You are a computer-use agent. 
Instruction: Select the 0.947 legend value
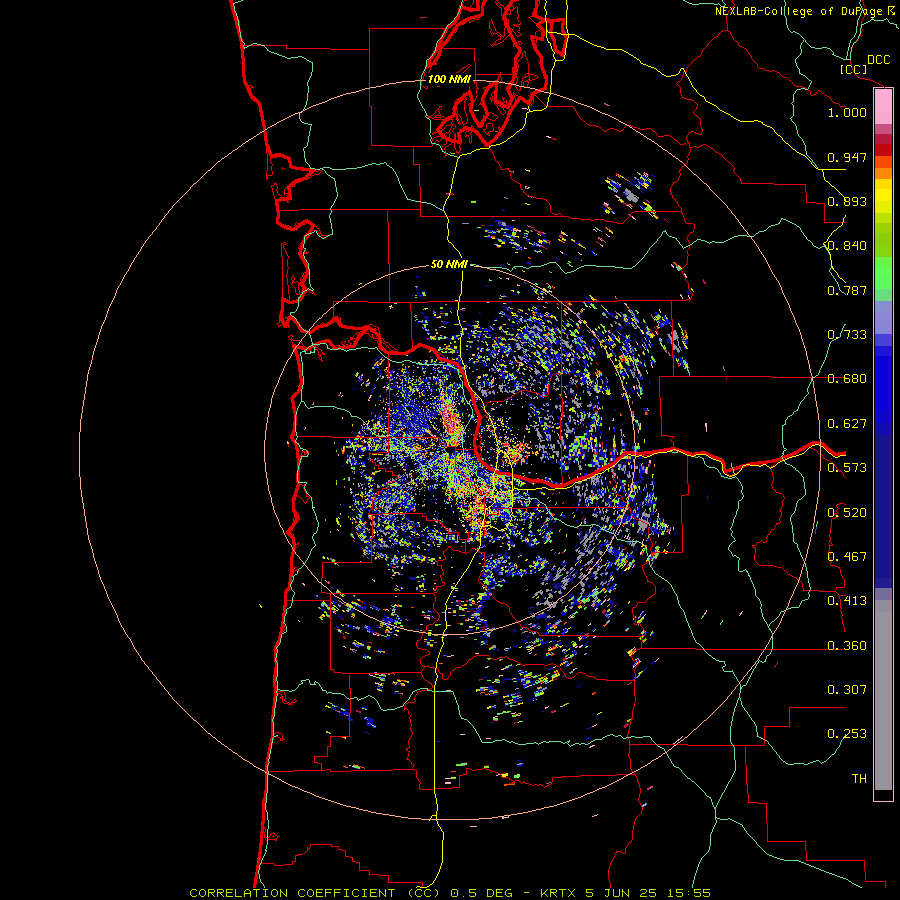tap(847, 157)
